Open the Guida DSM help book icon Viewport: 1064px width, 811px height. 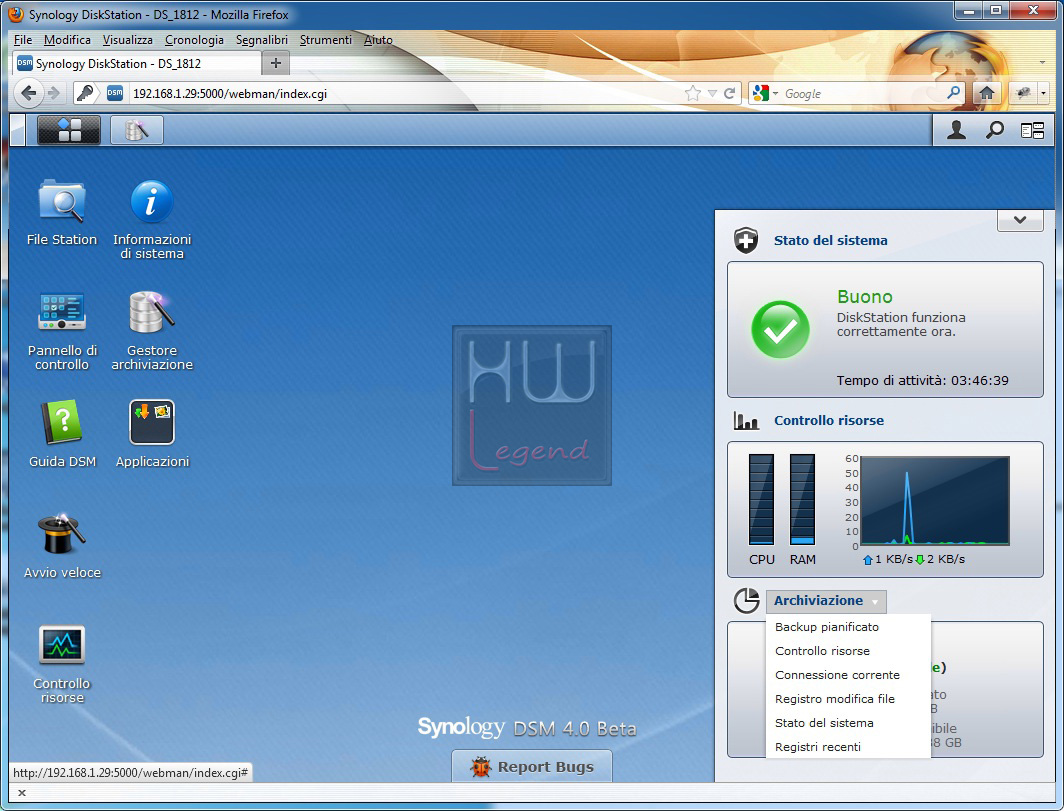point(62,434)
